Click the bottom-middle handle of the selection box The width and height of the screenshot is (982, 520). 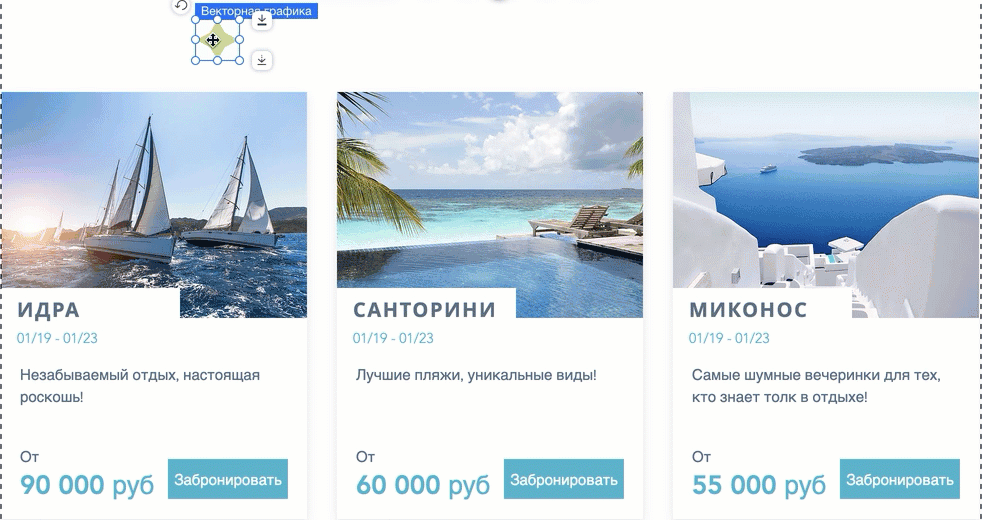(x=217, y=60)
